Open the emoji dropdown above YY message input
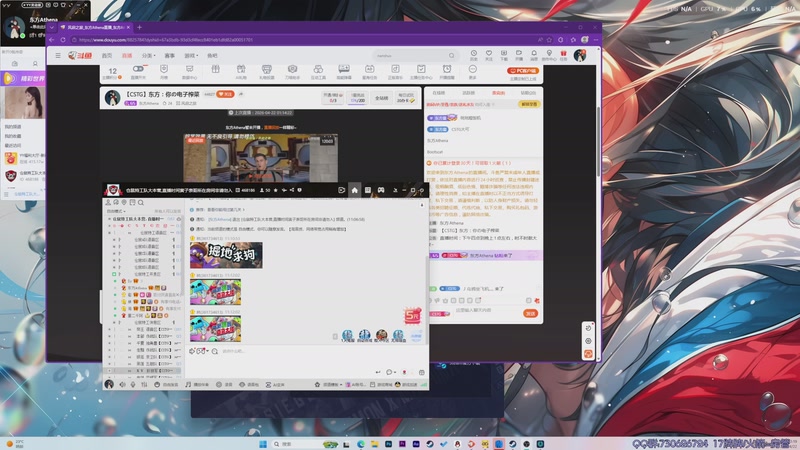Viewport: 800px width, 450px height. (x=207, y=351)
